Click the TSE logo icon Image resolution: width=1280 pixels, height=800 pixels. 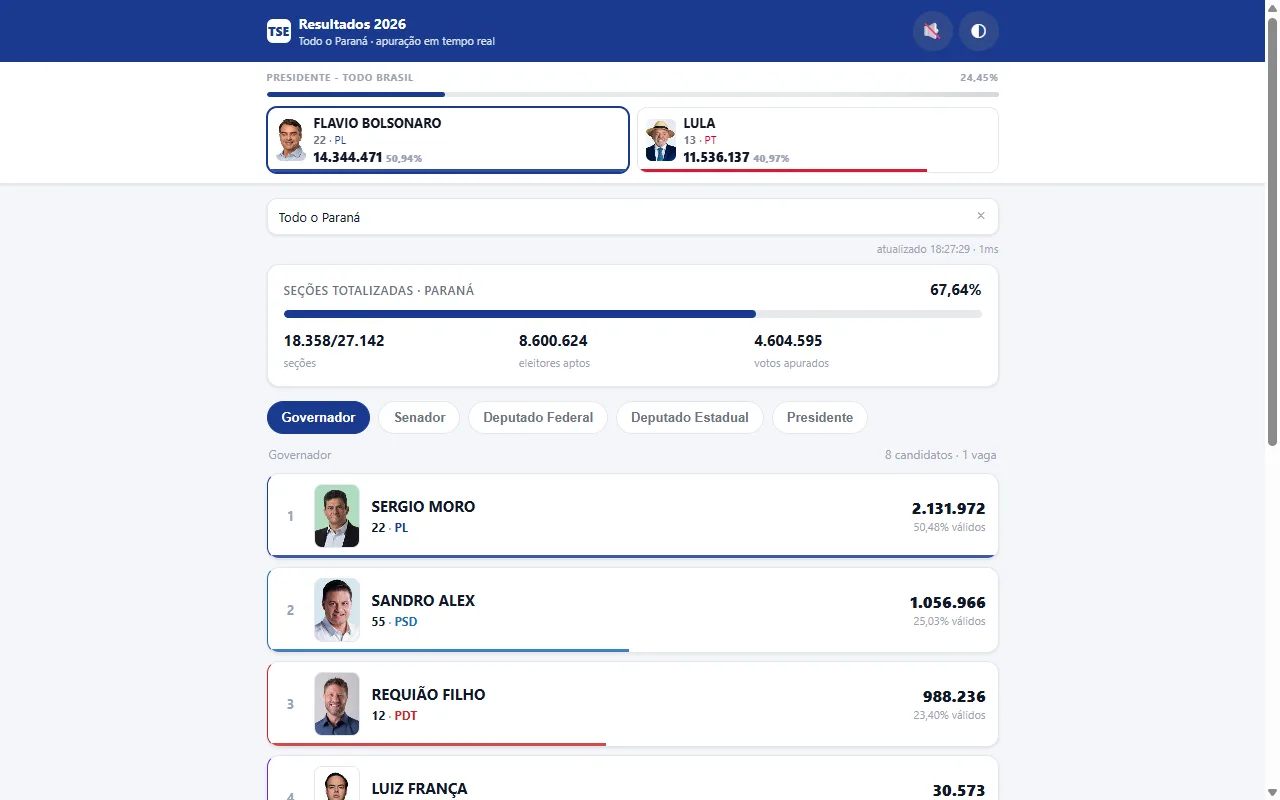point(279,31)
